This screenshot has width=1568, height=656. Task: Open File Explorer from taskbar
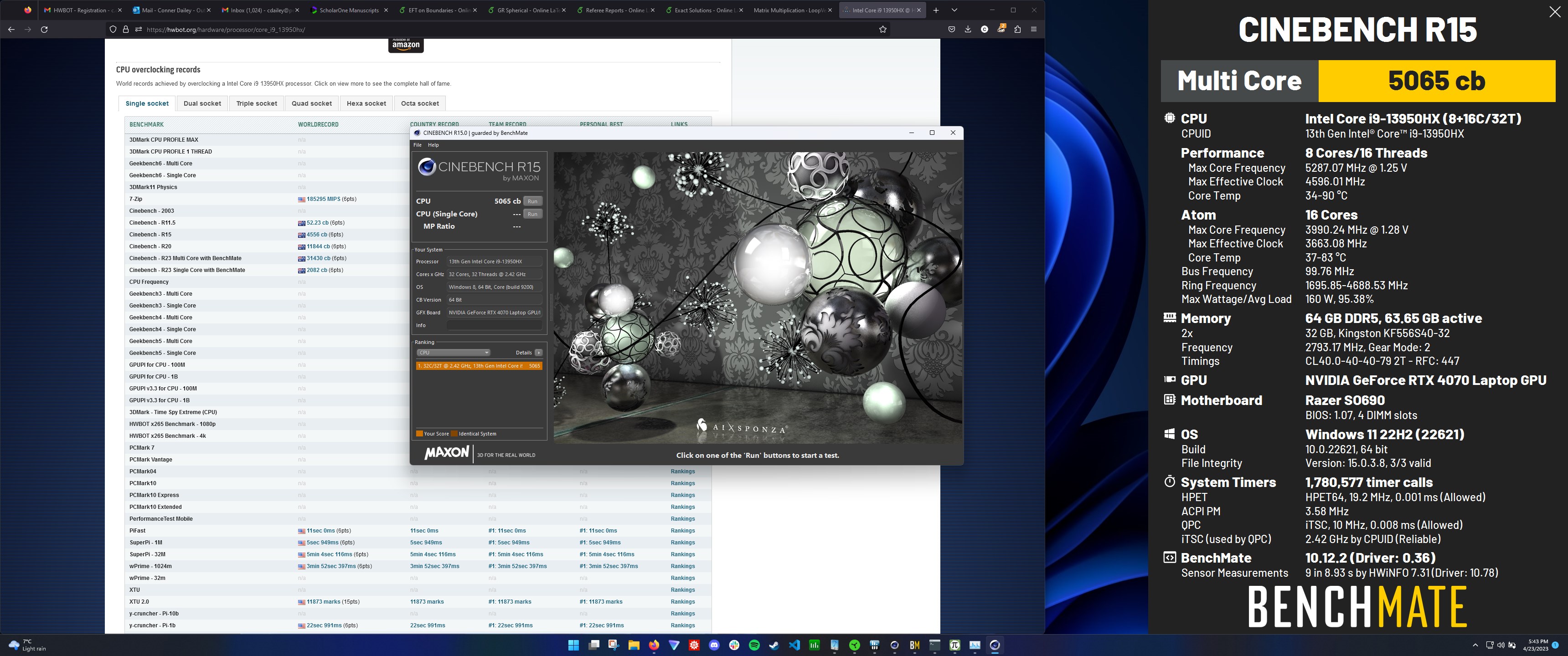coord(634,645)
